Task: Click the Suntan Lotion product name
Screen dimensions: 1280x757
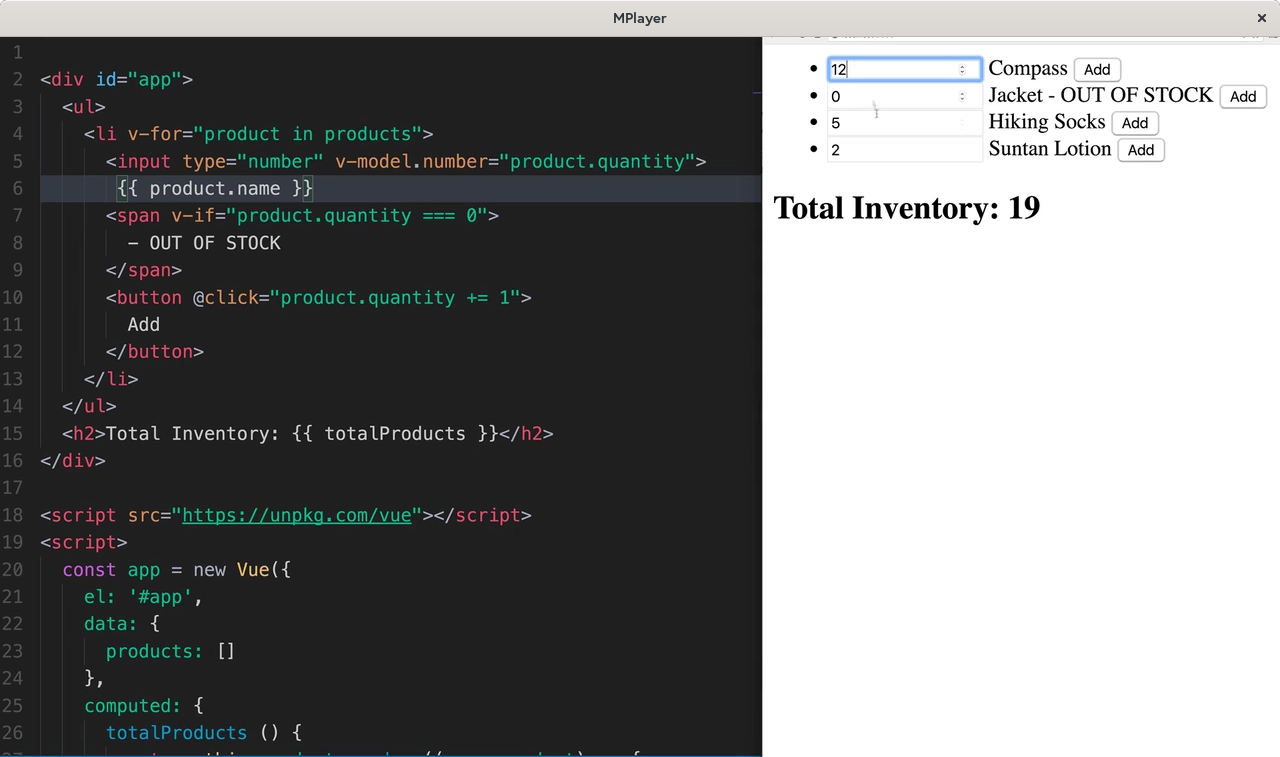Action: tap(1050, 149)
